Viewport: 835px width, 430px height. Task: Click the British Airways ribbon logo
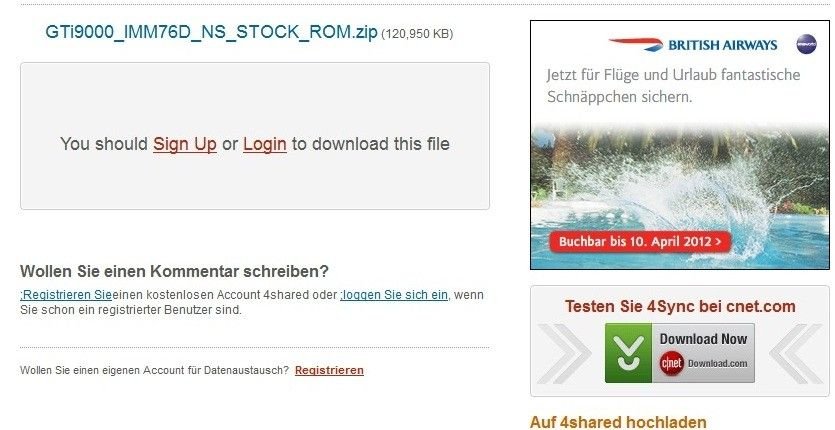tap(635, 44)
